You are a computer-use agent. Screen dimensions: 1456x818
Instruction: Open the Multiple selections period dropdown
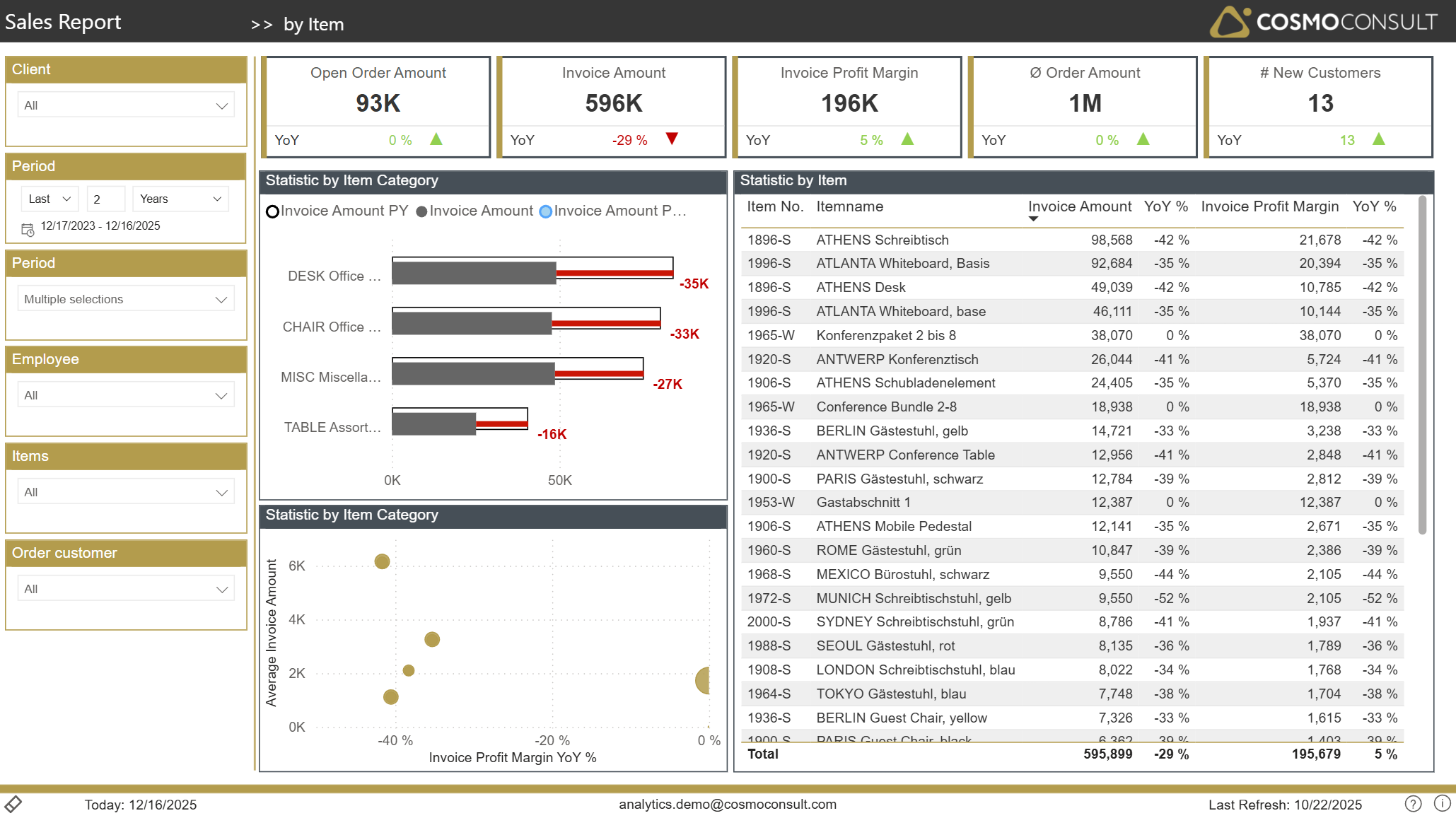(126, 299)
